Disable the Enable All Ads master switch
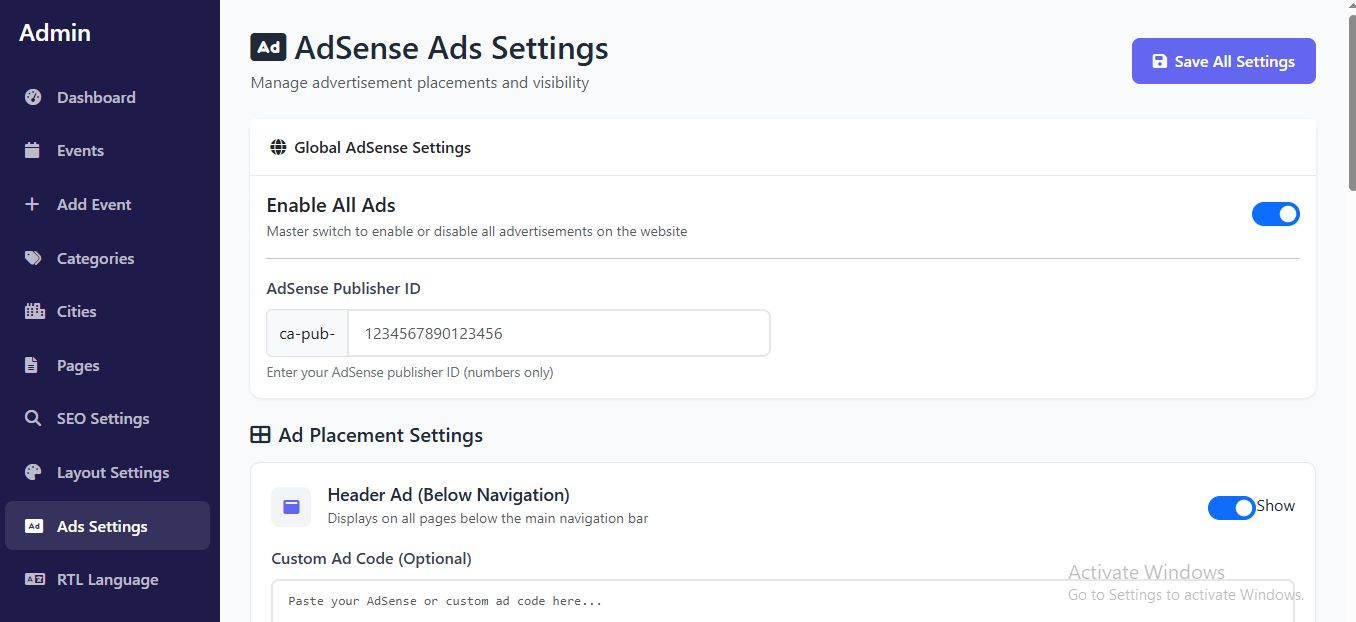Screen dimensions: 1356x622 pyautogui.click(x=1275, y=214)
